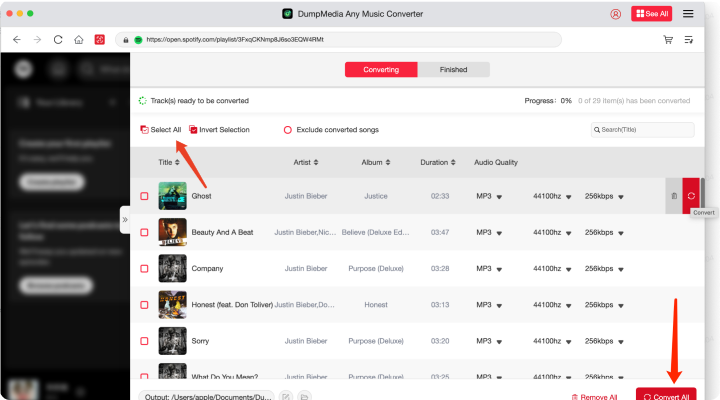Image resolution: width=720 pixels, height=400 pixels.
Task: Open Ghost album cover thumbnail
Action: pyautogui.click(x=173, y=196)
